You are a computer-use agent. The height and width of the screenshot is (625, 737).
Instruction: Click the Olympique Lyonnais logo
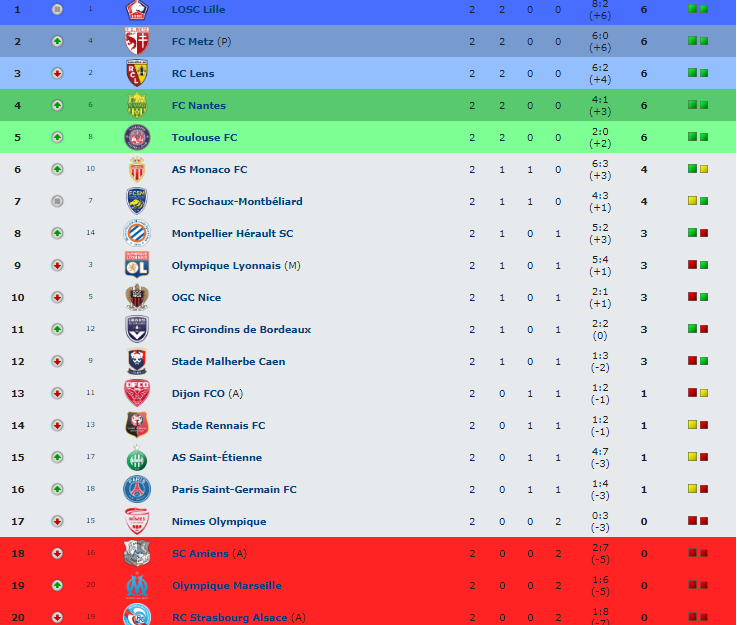pyautogui.click(x=137, y=265)
